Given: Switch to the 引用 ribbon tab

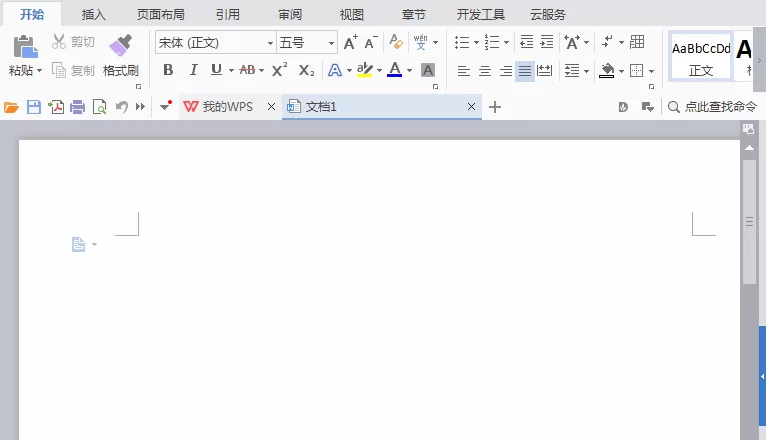Looking at the screenshot, I should [228, 15].
